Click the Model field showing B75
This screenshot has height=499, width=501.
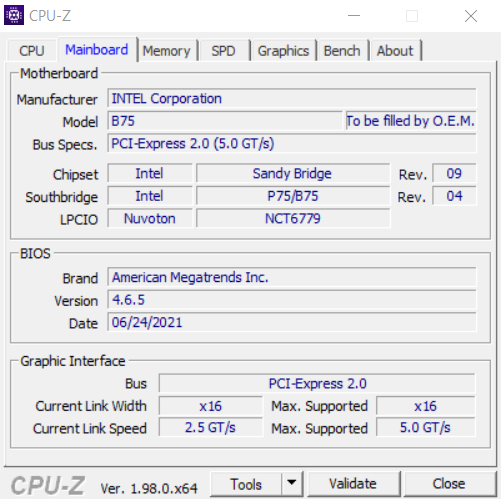point(225,121)
